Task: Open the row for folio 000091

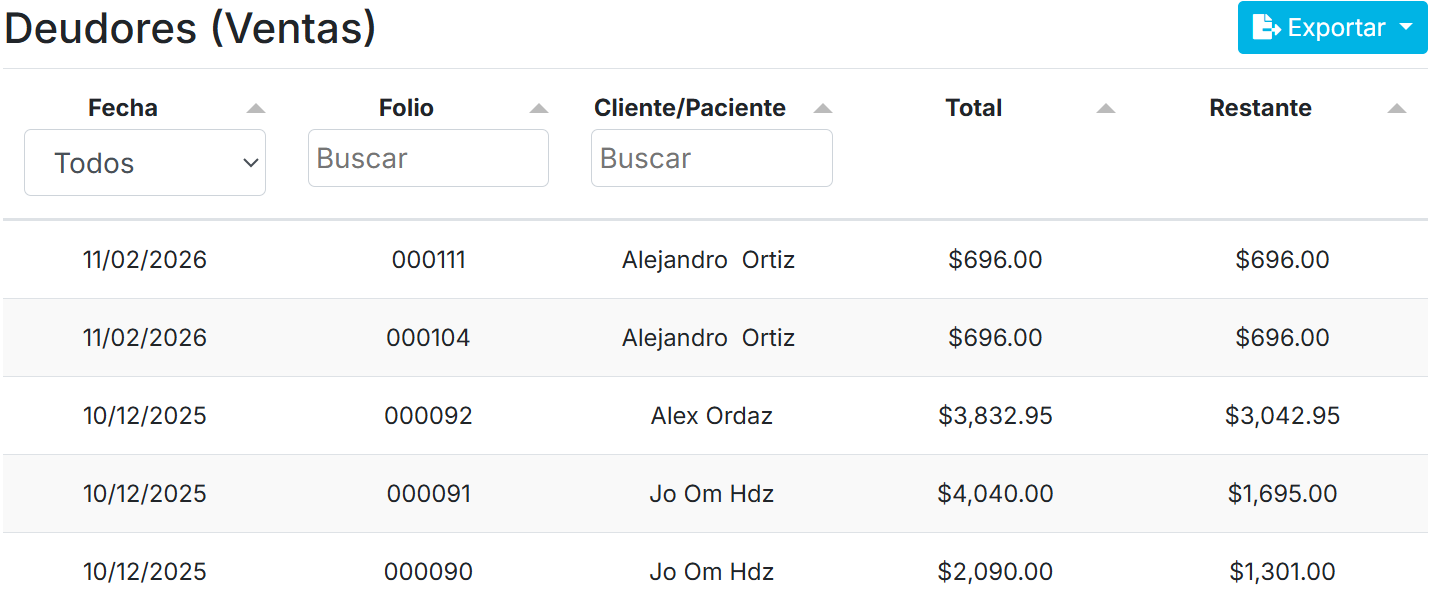Action: (x=428, y=494)
